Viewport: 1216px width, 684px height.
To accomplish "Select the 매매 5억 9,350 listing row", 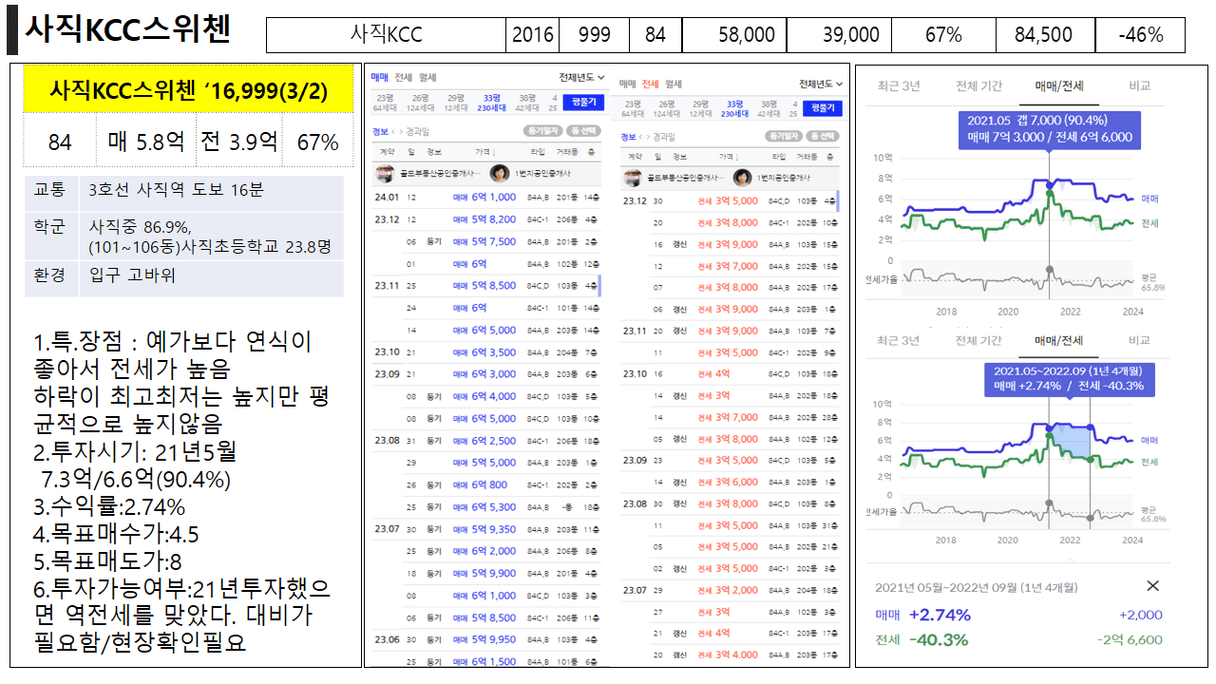I will tap(487, 529).
